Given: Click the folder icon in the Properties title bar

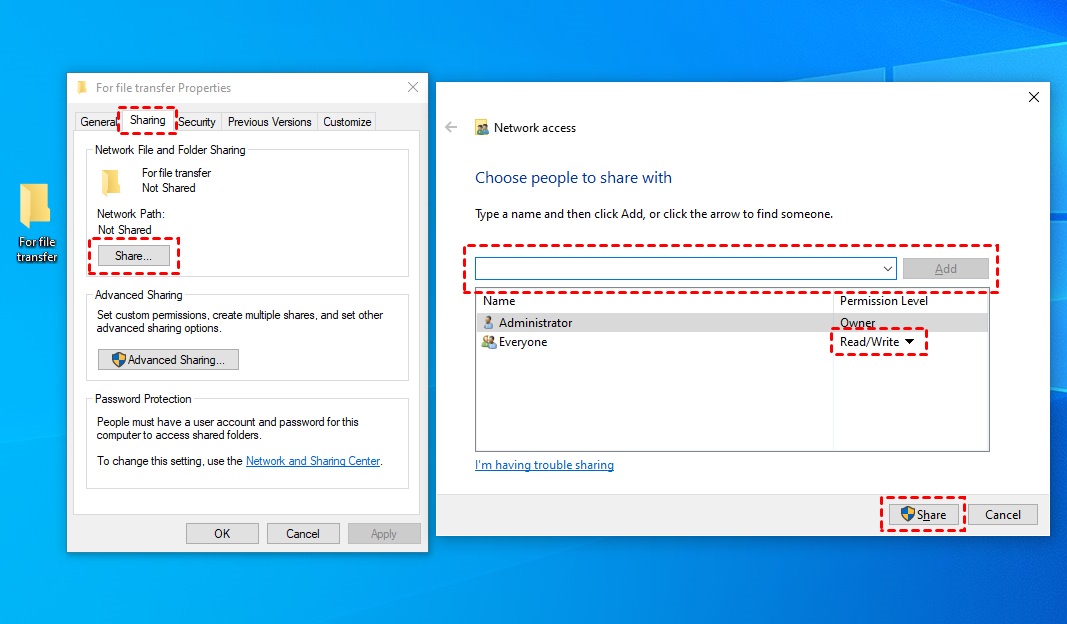Looking at the screenshot, I should tap(82, 88).
